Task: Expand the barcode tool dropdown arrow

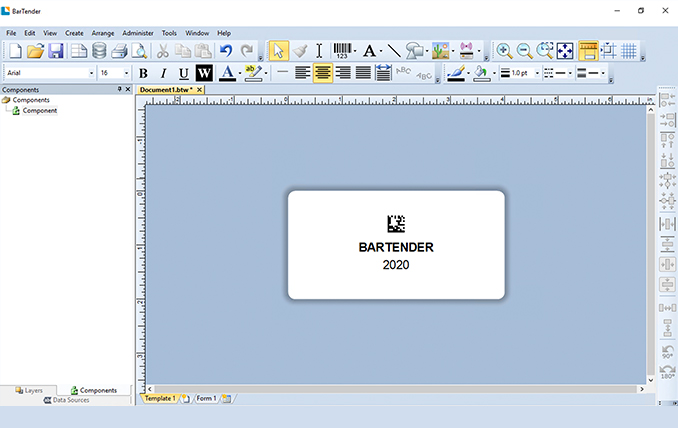Action: 355,51
